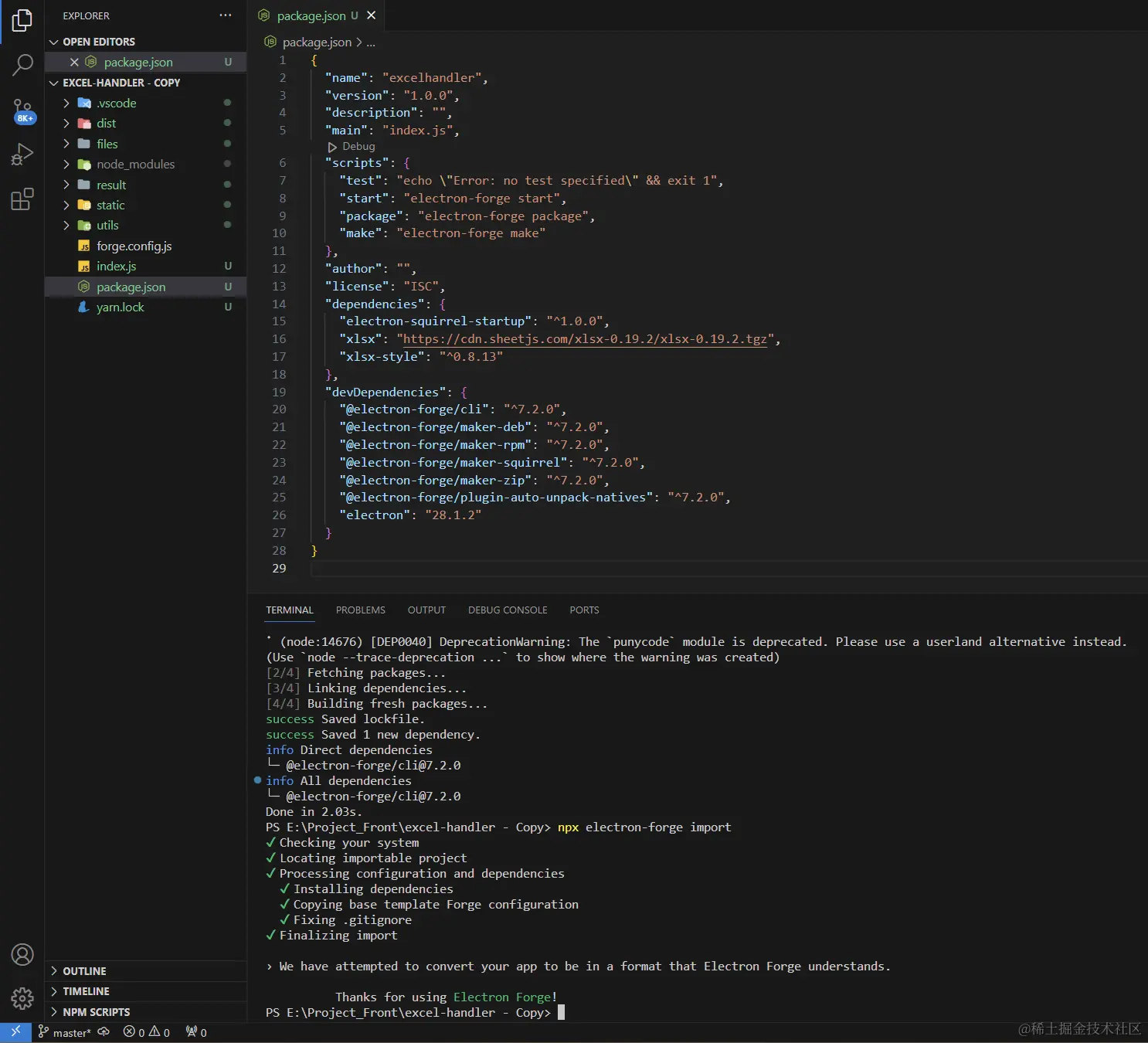
Task: Click line number 6 in the gutter
Action: click(283, 163)
